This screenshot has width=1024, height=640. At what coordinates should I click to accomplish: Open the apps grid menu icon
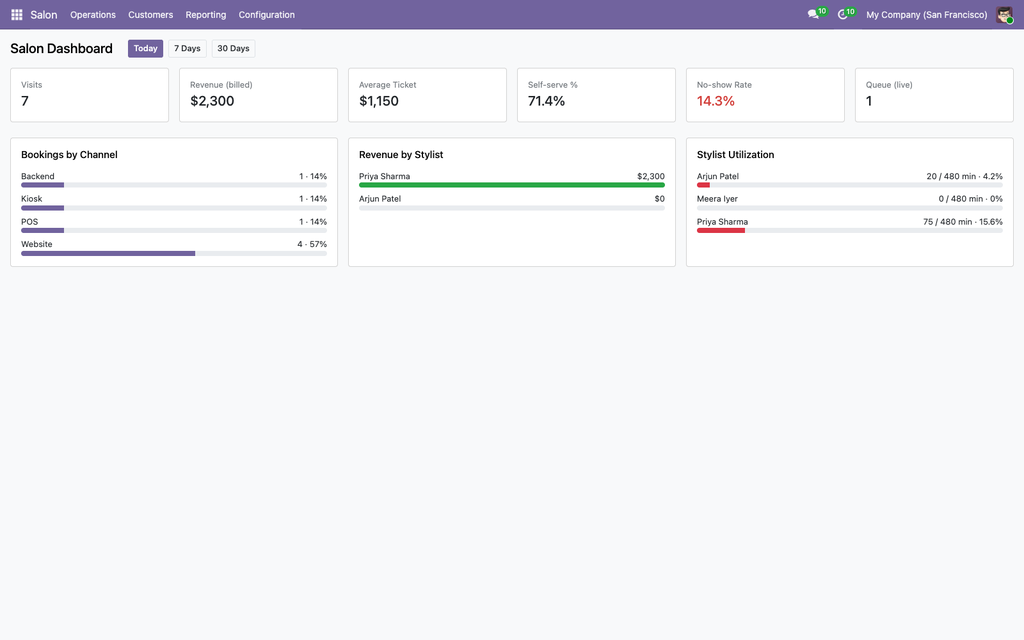(17, 14)
